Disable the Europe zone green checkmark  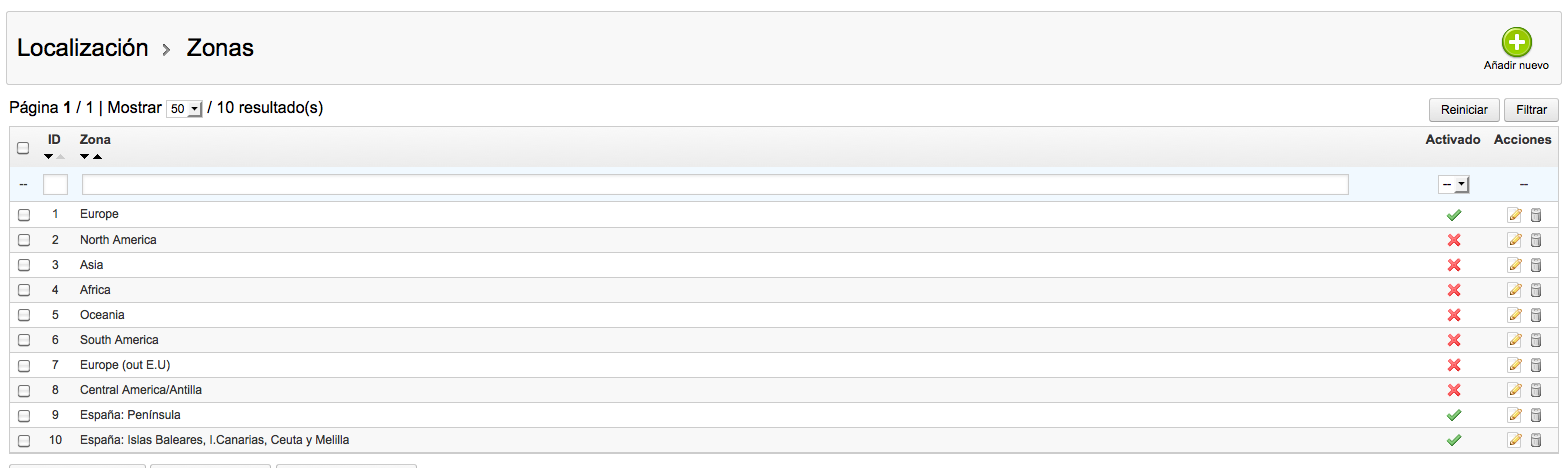pos(1454,215)
